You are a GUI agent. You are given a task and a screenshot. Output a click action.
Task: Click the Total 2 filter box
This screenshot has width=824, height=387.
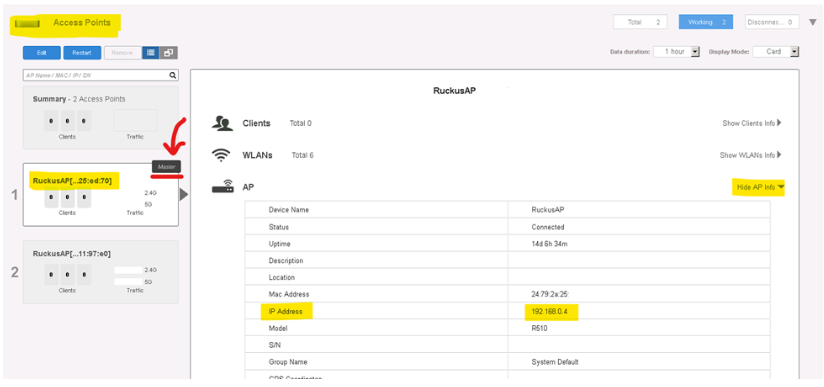click(640, 22)
